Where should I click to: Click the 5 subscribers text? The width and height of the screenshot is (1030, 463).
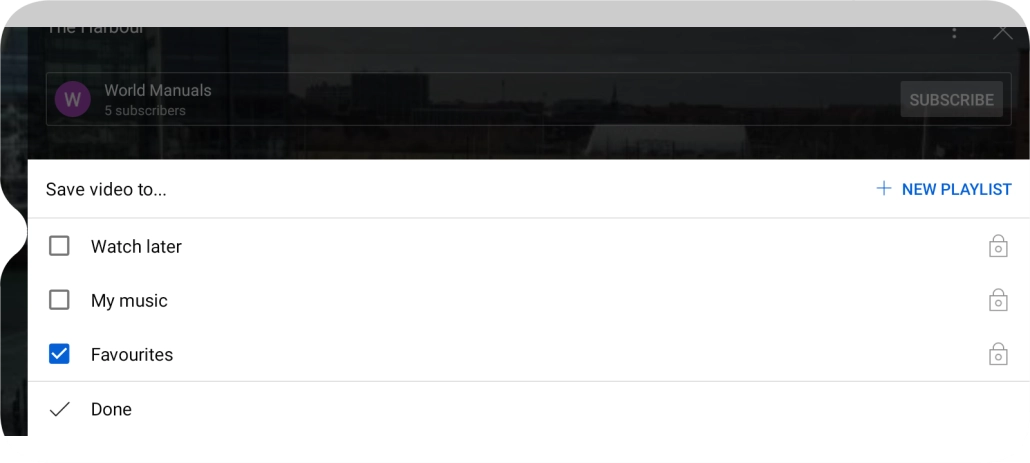click(x=145, y=110)
